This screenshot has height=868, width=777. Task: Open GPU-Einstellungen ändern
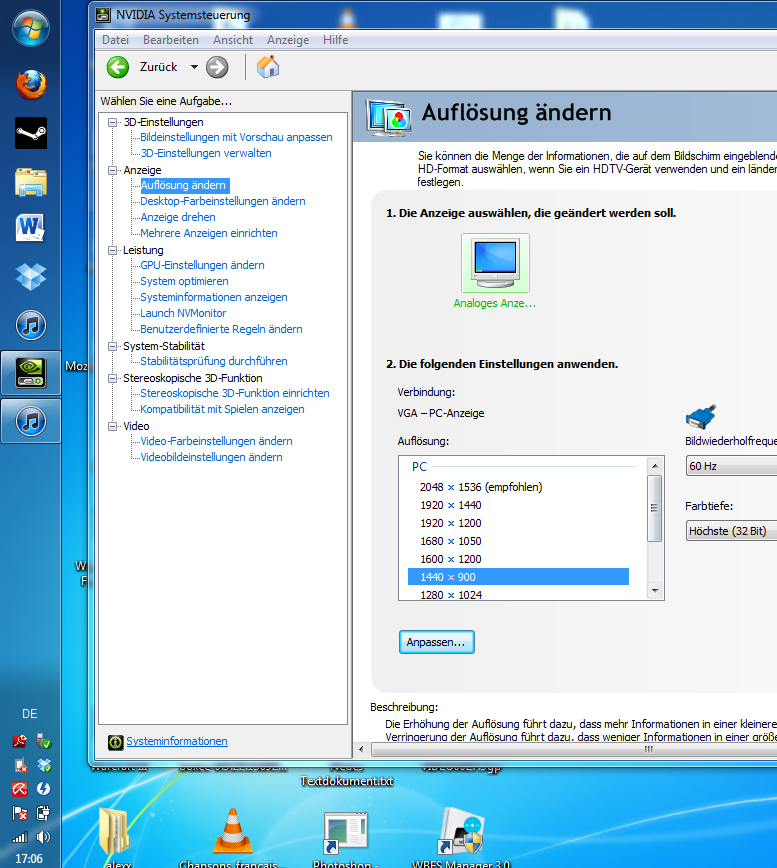202,266
